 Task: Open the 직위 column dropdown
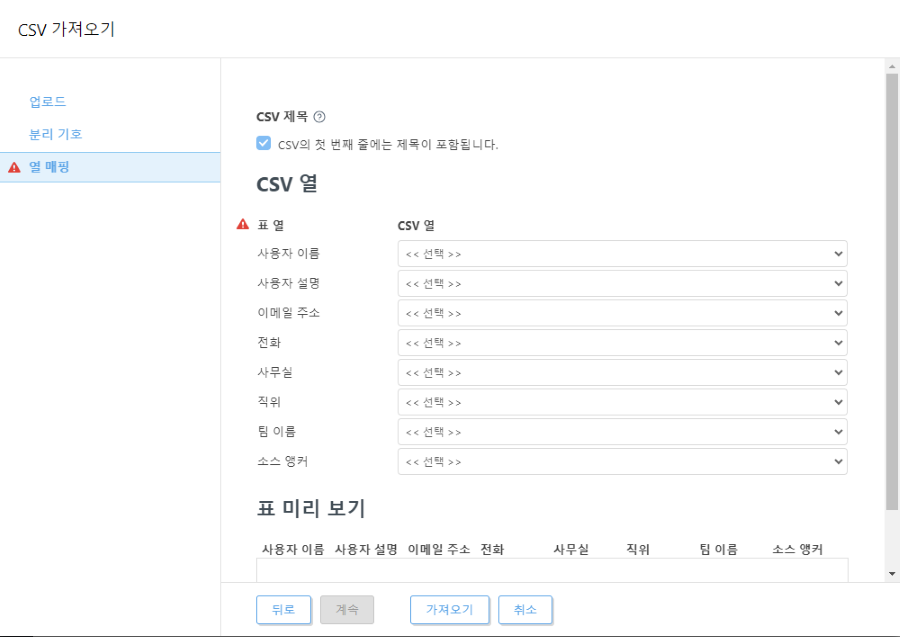tap(622, 402)
